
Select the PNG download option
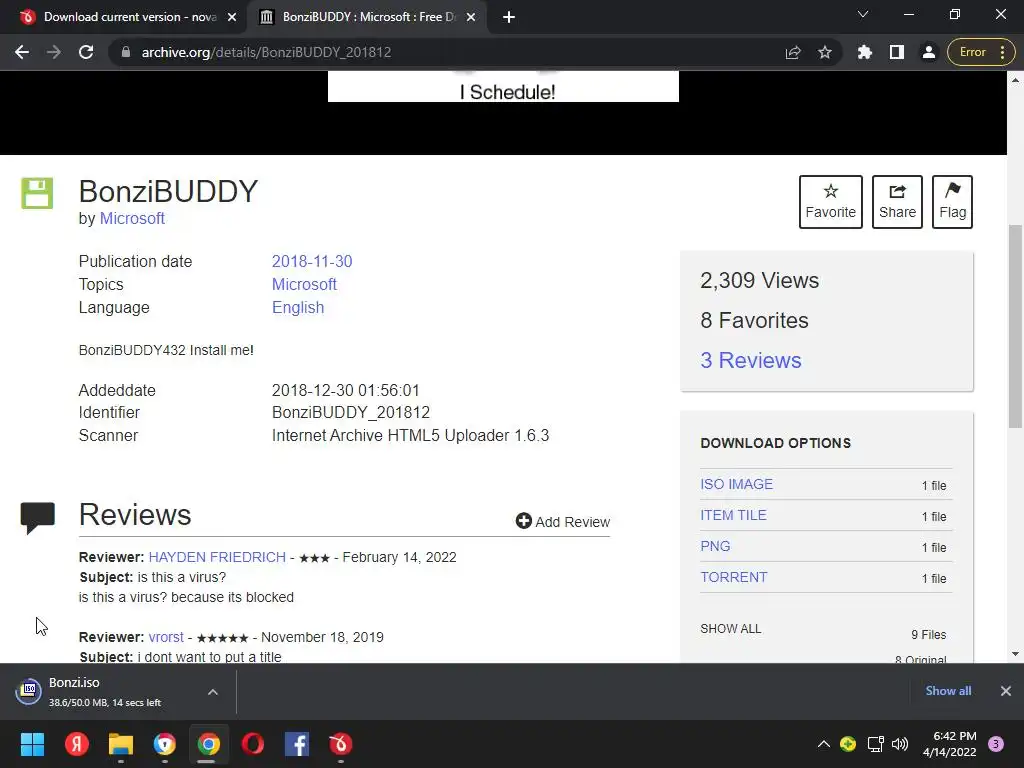pos(715,546)
